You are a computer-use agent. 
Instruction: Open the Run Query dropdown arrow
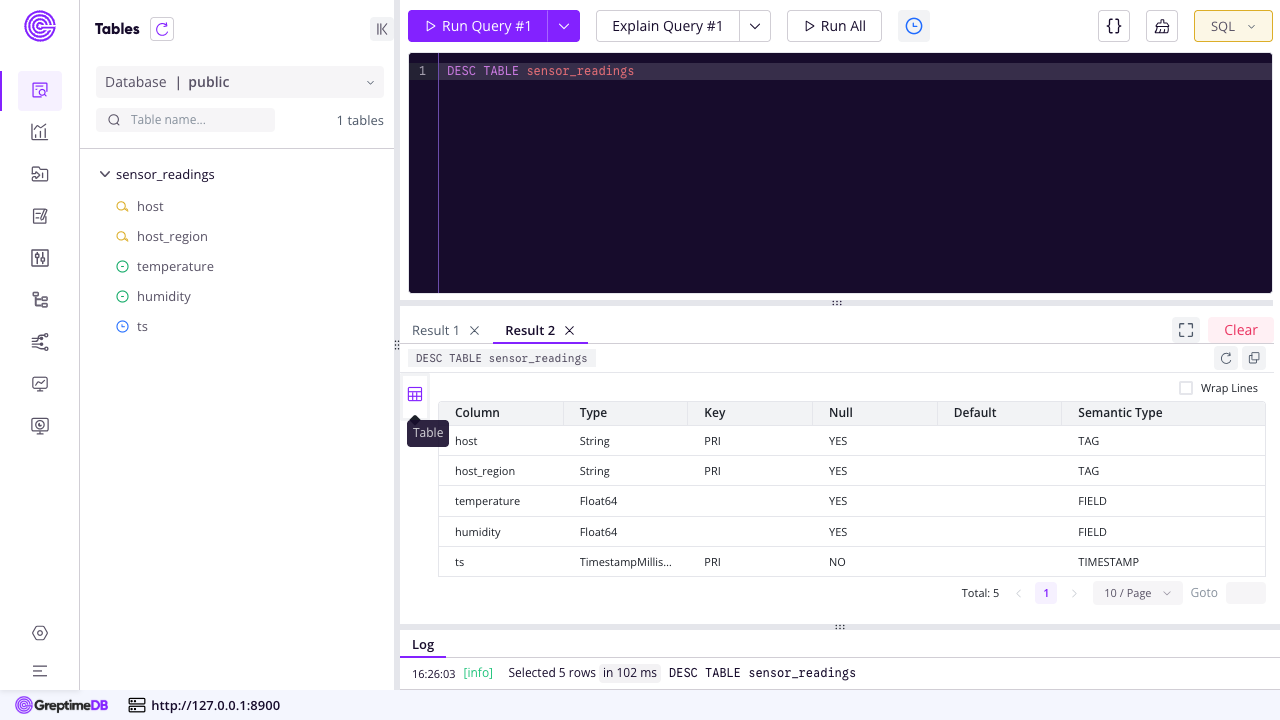pos(564,26)
